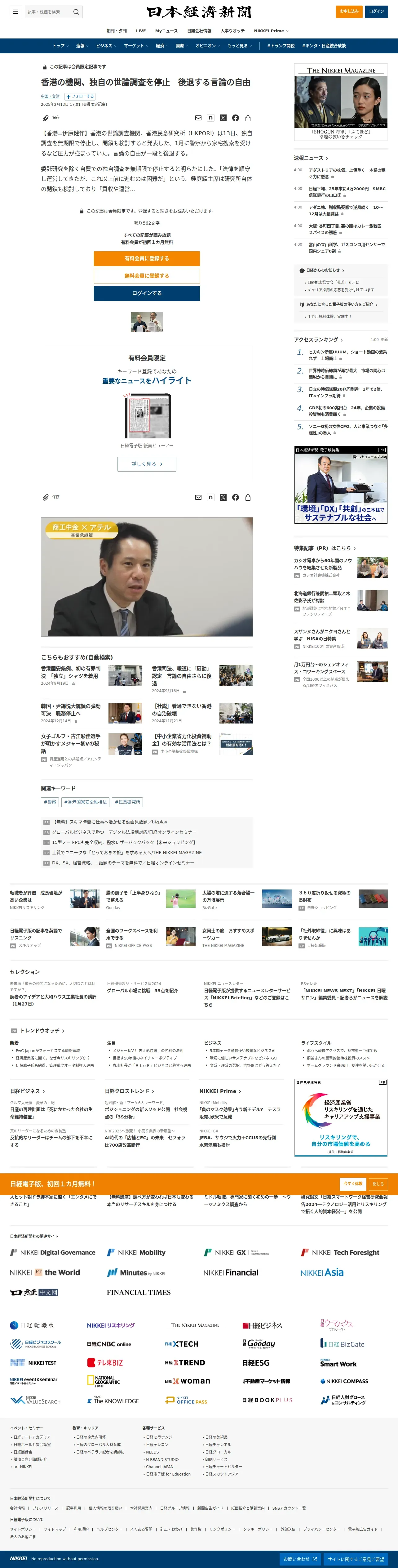This screenshot has width=398, height=1568.
Task: Close the orange banner with 閉じる
Action: pos(378,1184)
